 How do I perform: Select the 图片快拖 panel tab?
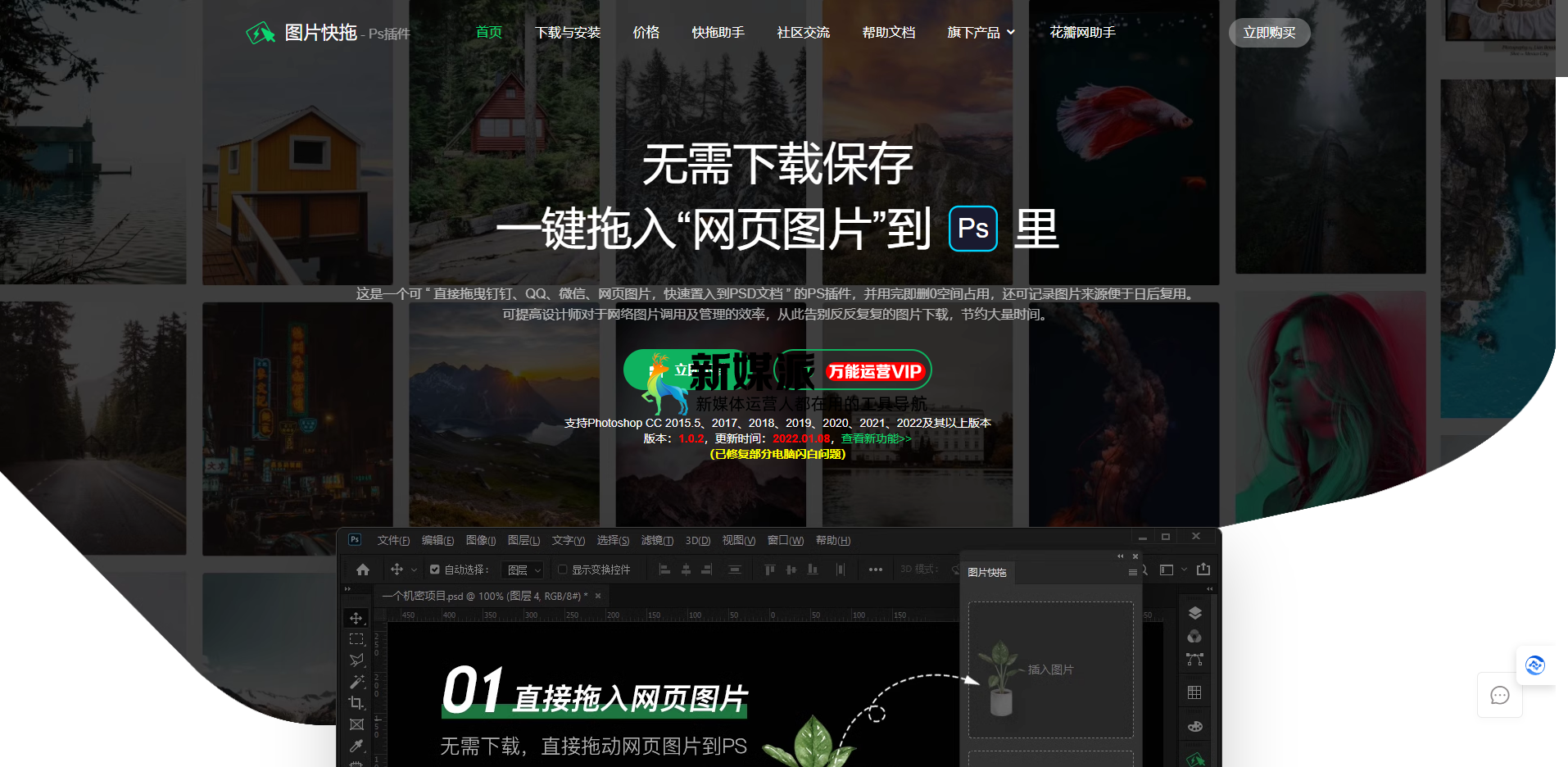987,573
